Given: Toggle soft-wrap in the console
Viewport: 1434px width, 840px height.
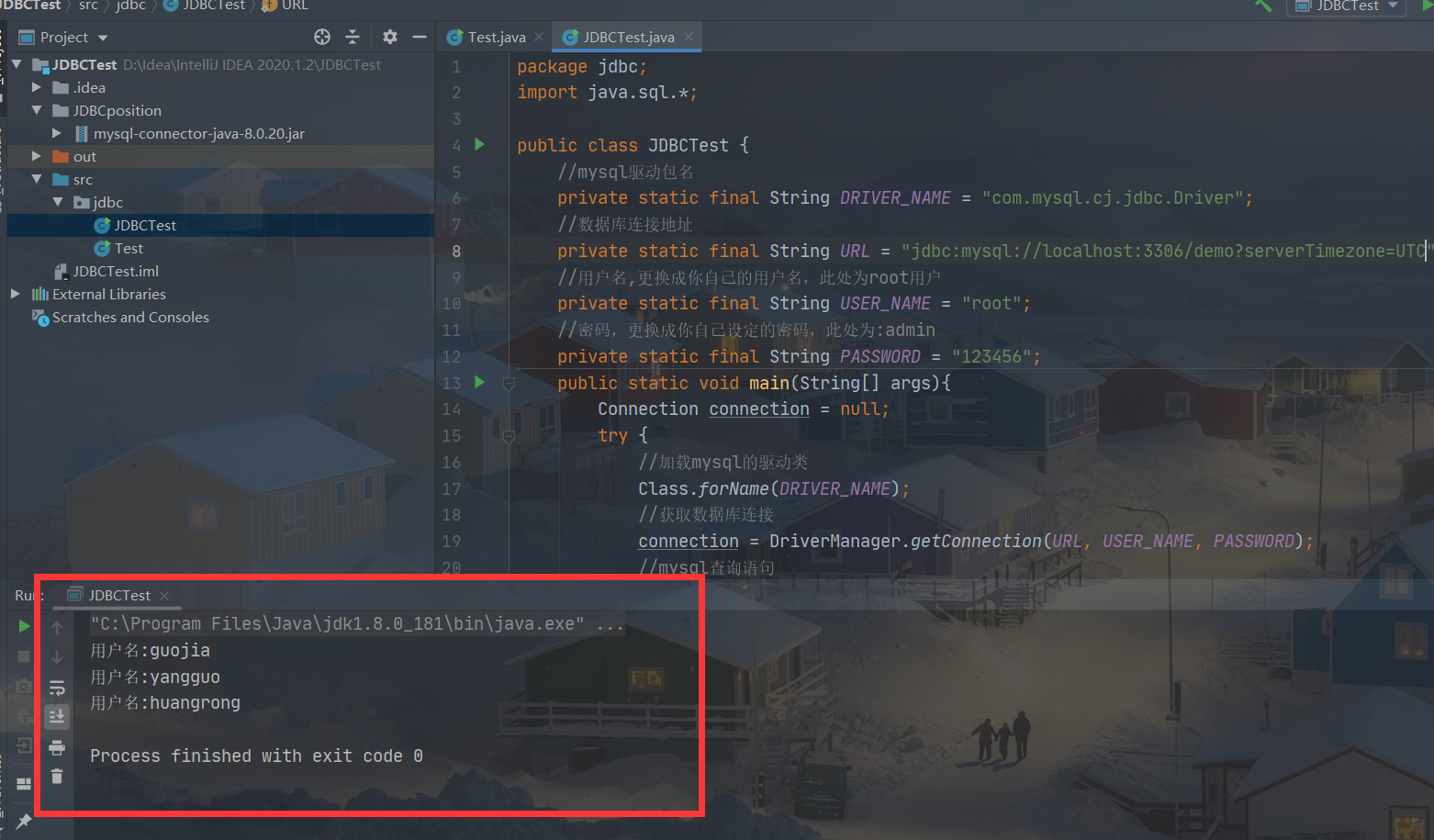Looking at the screenshot, I should click(x=57, y=687).
